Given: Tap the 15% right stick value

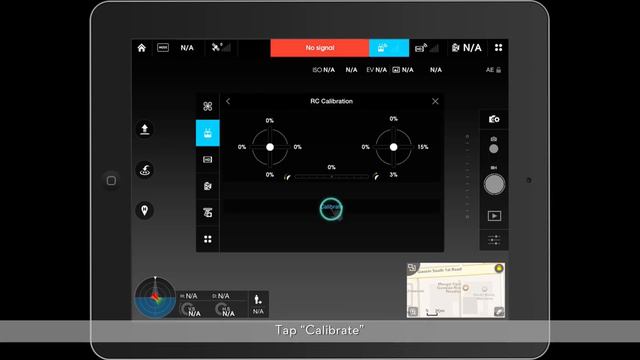Looking at the screenshot, I should click(423, 147).
